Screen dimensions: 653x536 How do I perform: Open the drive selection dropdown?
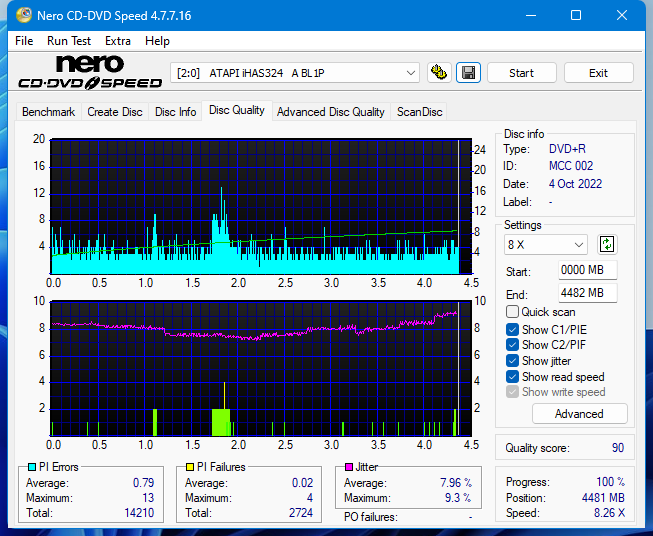pyautogui.click(x=295, y=73)
